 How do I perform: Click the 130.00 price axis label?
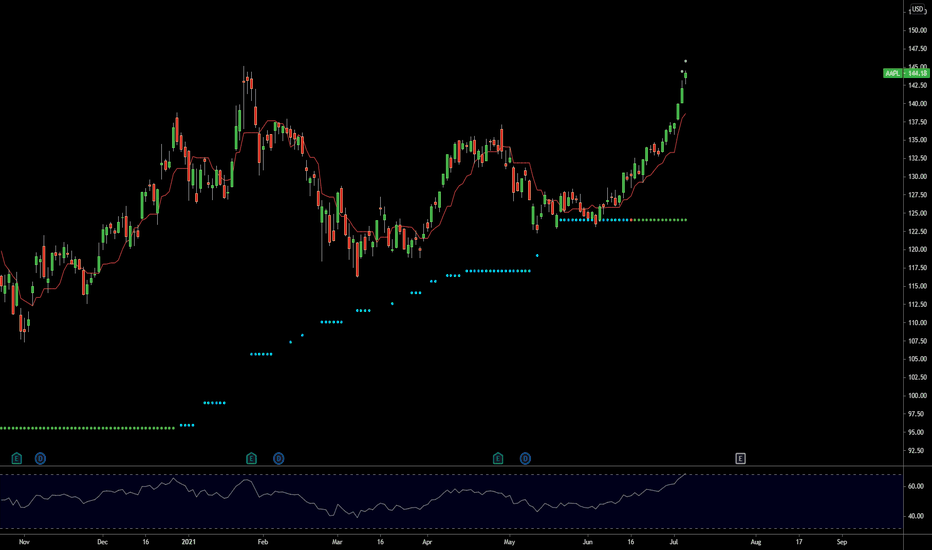pyautogui.click(x=917, y=177)
